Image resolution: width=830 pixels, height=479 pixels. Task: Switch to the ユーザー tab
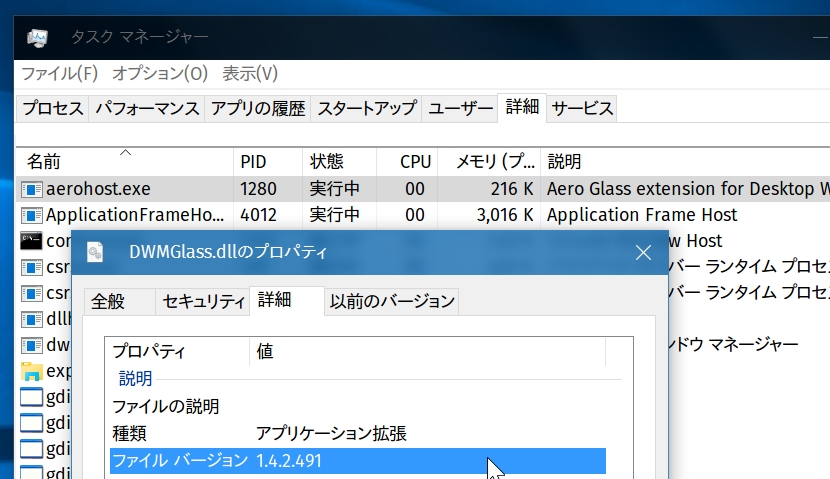[460, 109]
